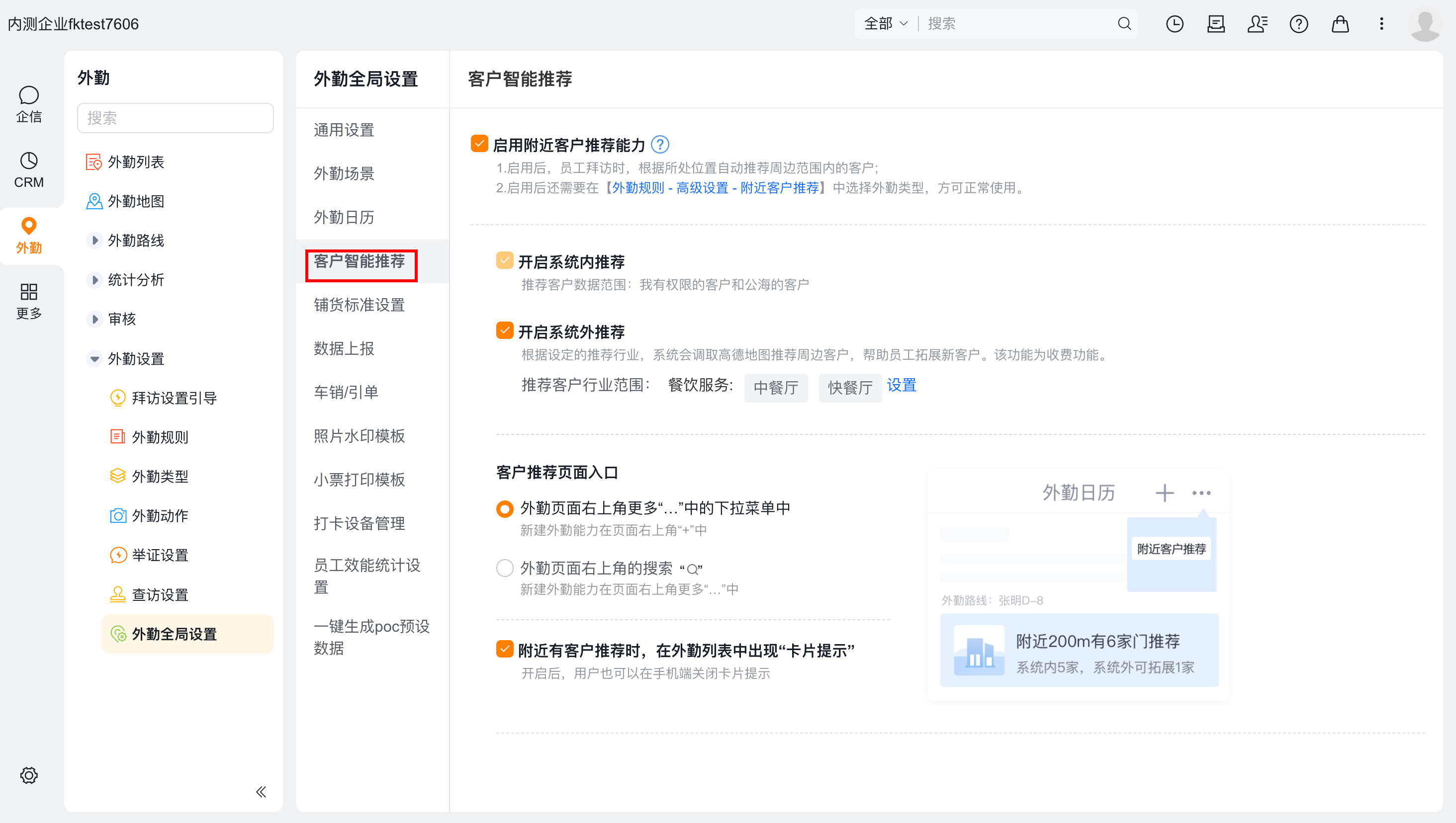Viewport: 1456px width, 823px height.
Task: Open the 企信 messaging icon
Action: pos(29,104)
